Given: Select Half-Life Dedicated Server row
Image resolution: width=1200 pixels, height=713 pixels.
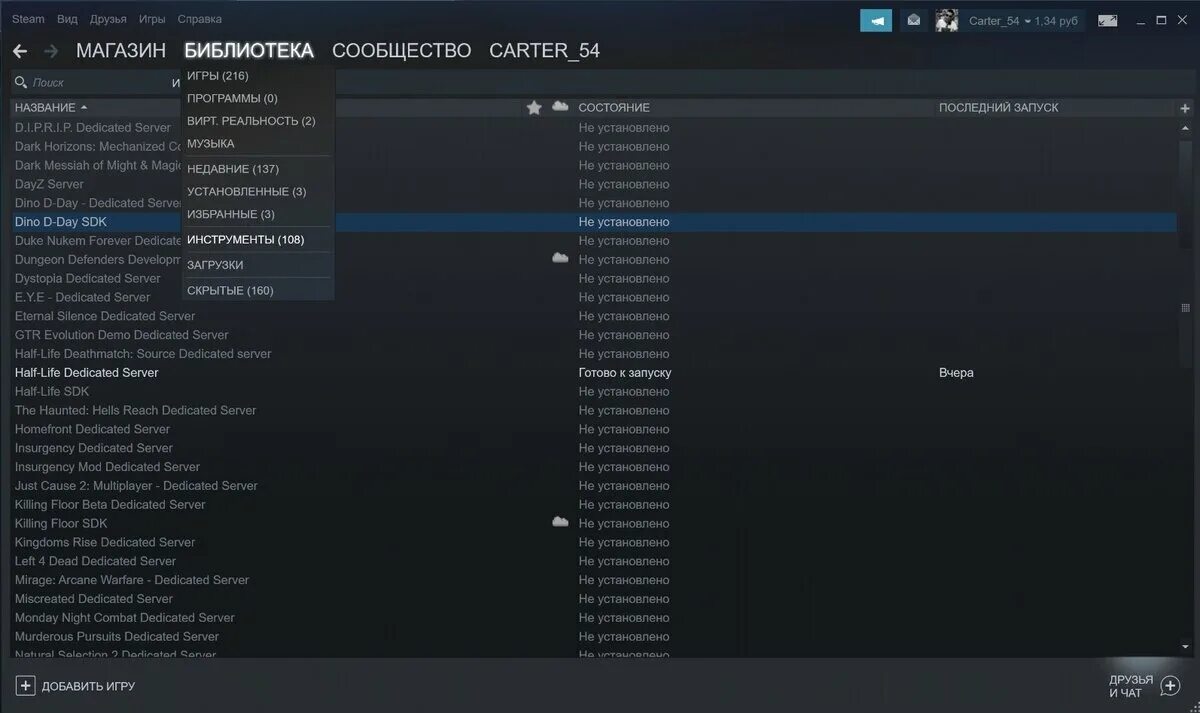Looking at the screenshot, I should [x=594, y=372].
